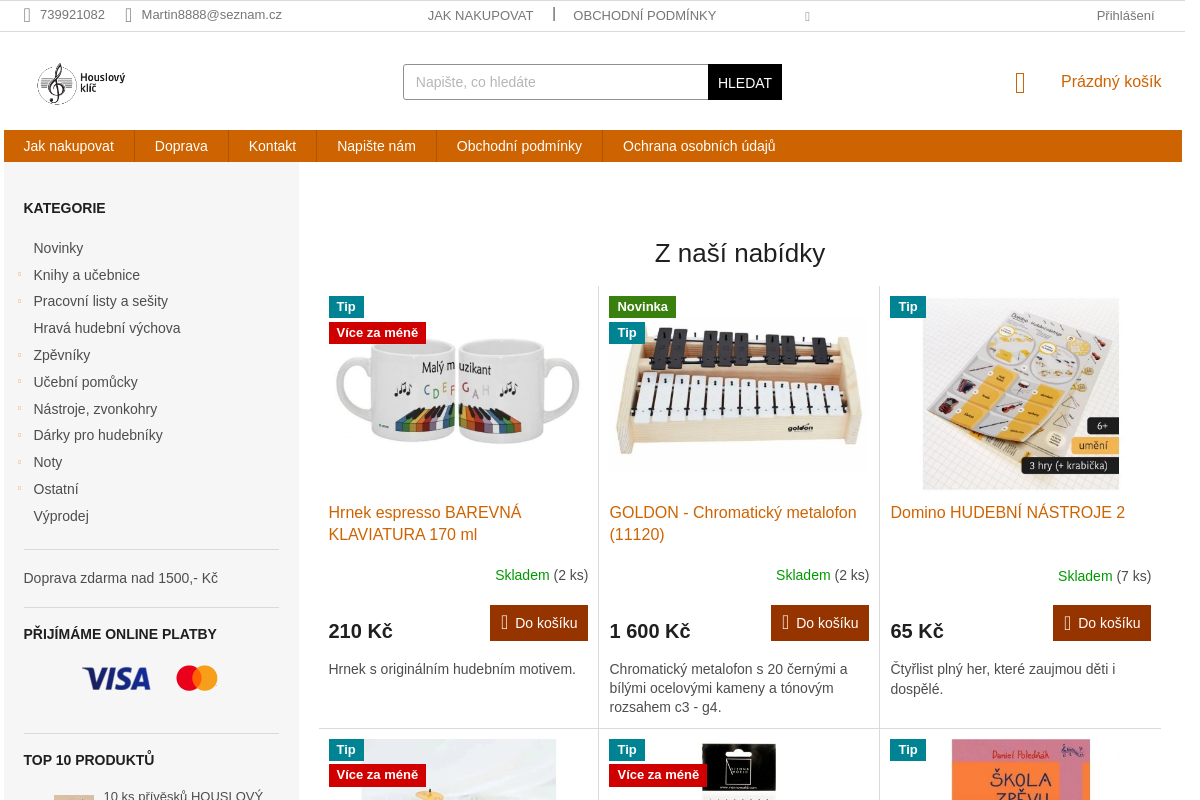The image size is (1200, 800).
Task: Select the Výprodej category
Action: [61, 516]
